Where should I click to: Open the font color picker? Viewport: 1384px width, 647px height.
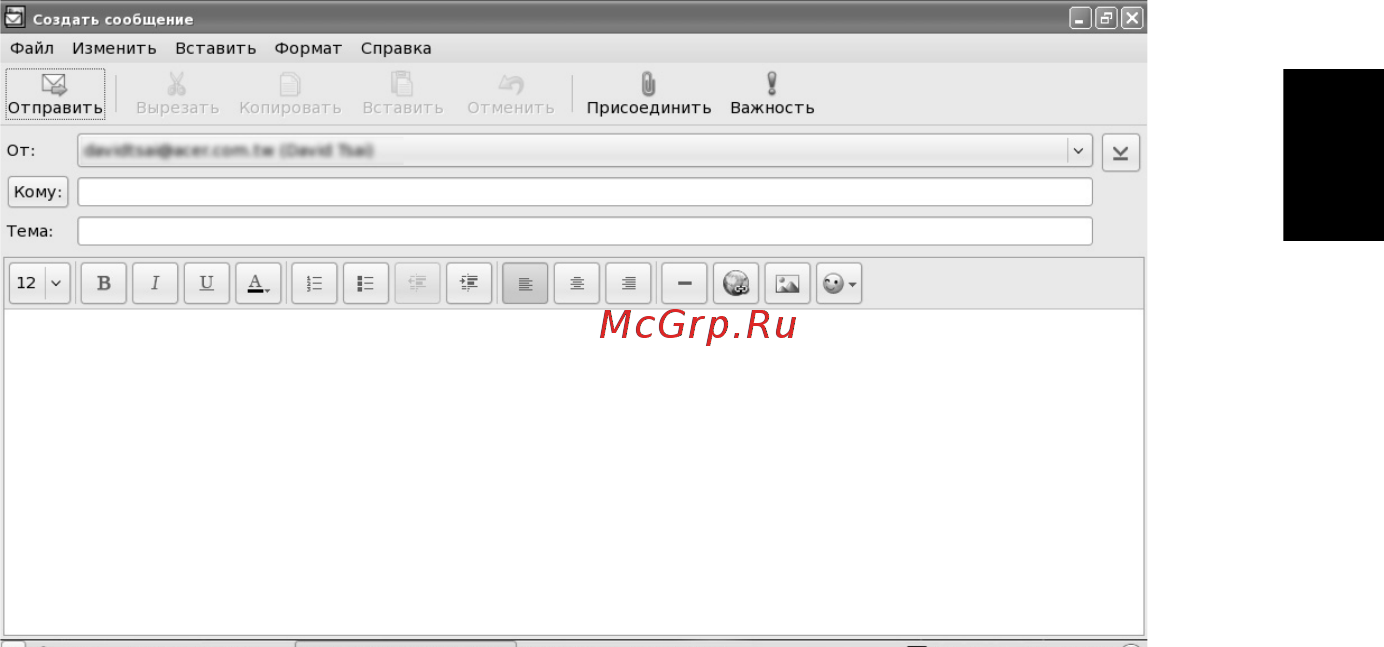258,283
